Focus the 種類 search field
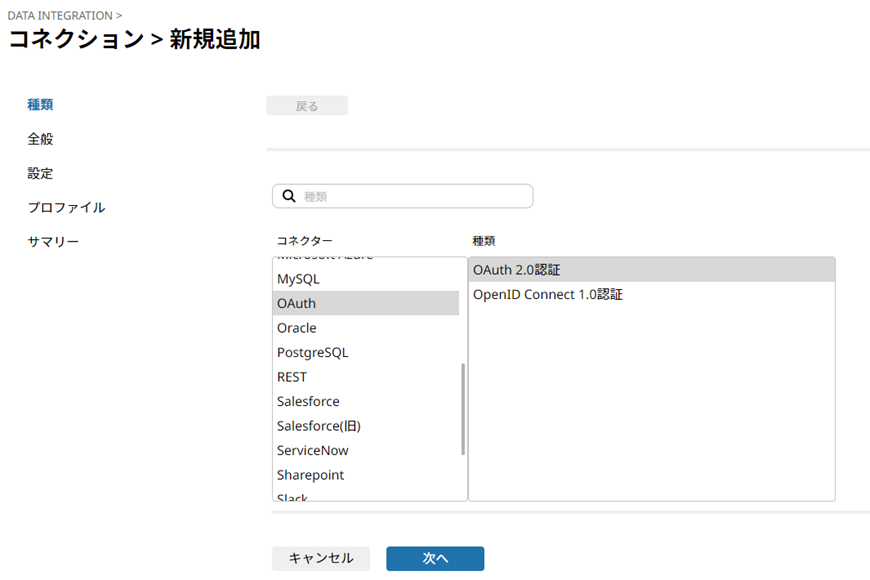This screenshot has height=580, width=870. pyautogui.click(x=402, y=196)
